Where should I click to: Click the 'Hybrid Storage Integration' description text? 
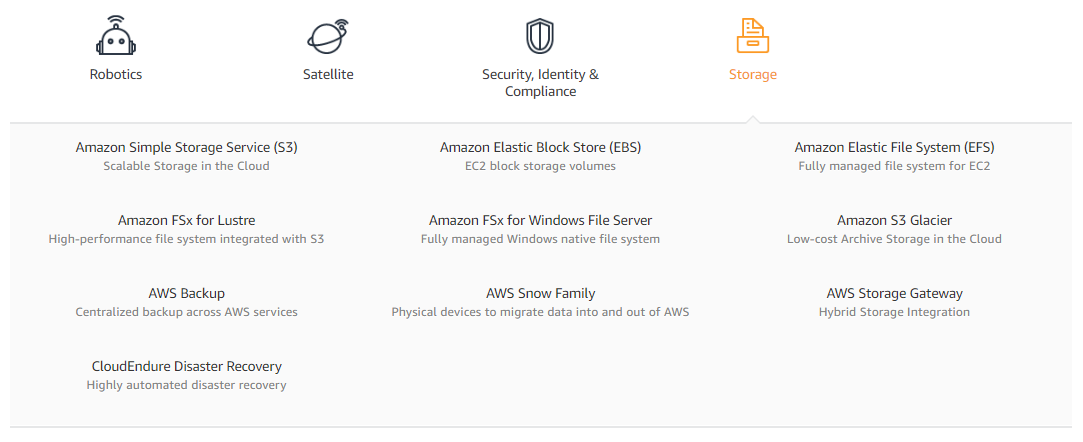[x=894, y=312]
